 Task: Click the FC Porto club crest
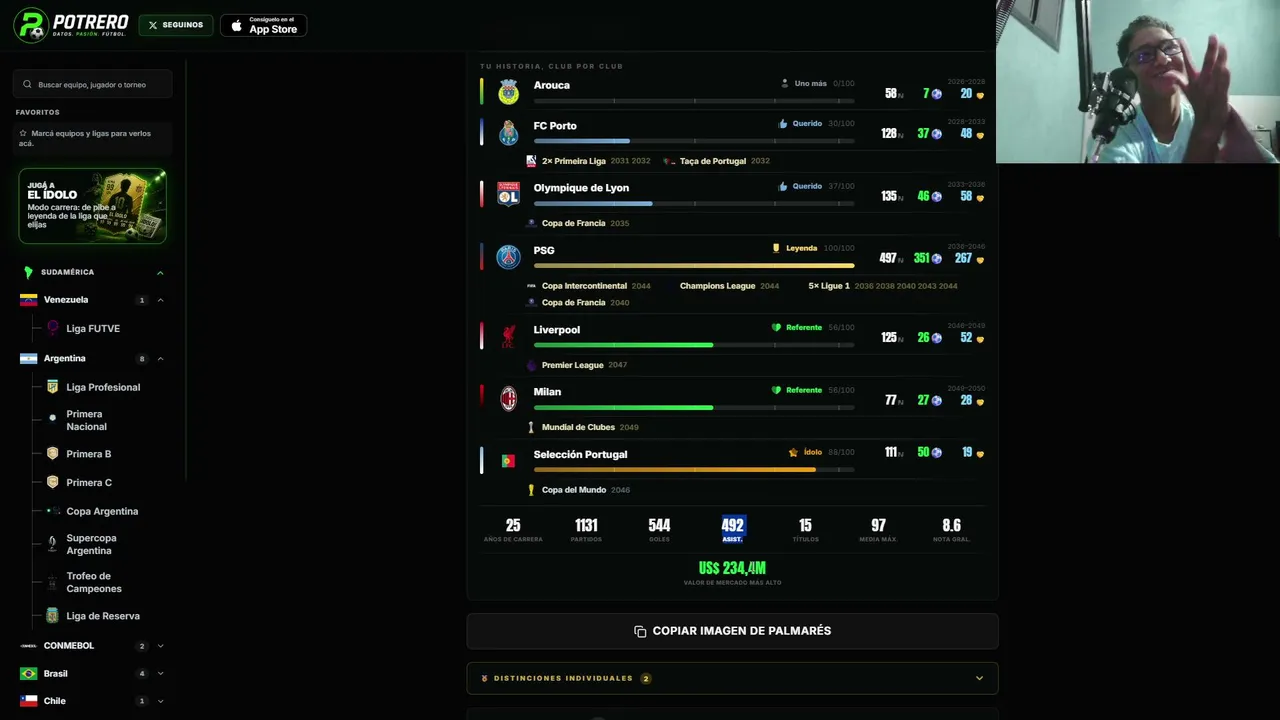pyautogui.click(x=508, y=132)
